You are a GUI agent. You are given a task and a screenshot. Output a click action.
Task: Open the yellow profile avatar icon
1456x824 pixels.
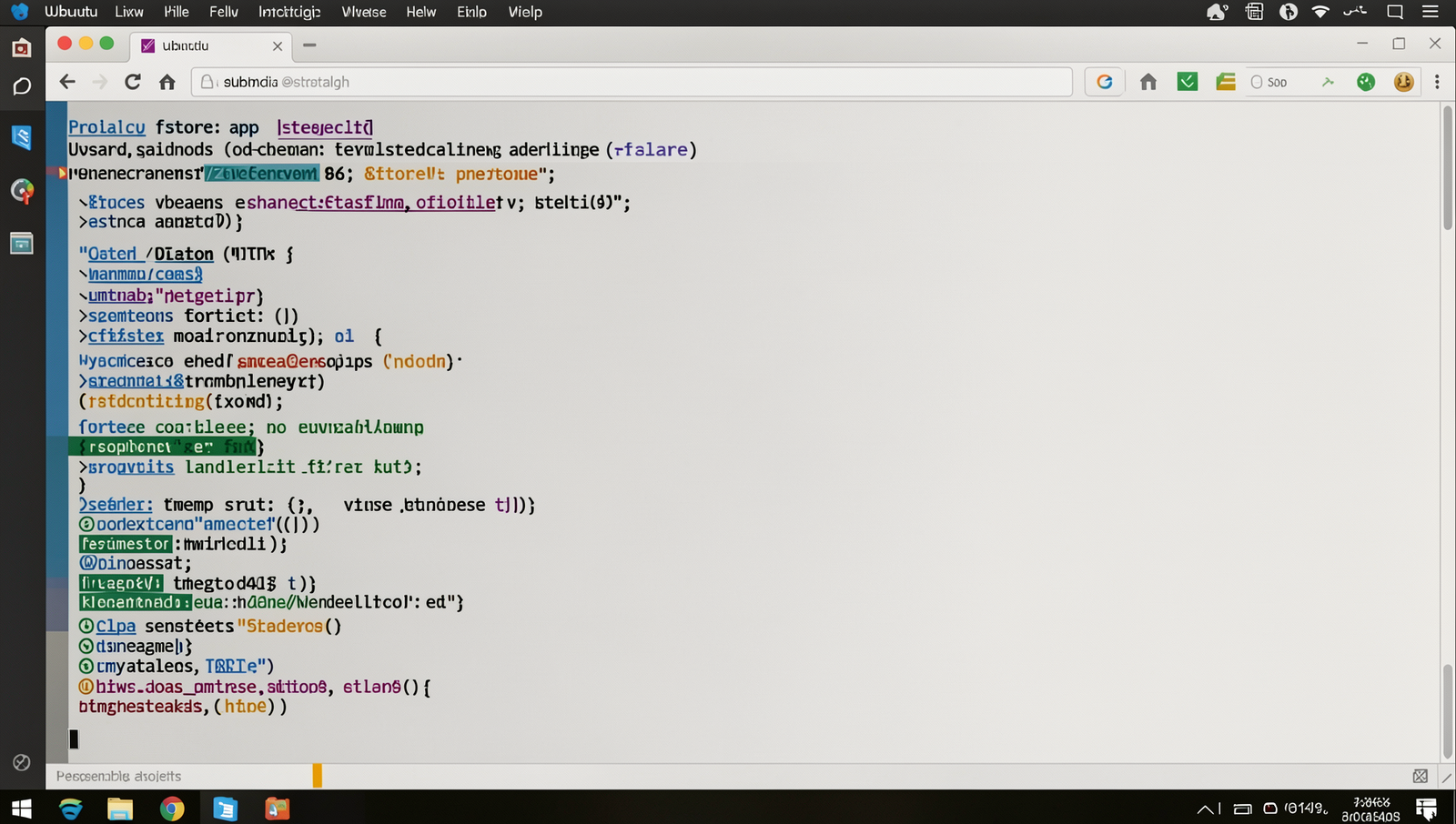(1404, 82)
